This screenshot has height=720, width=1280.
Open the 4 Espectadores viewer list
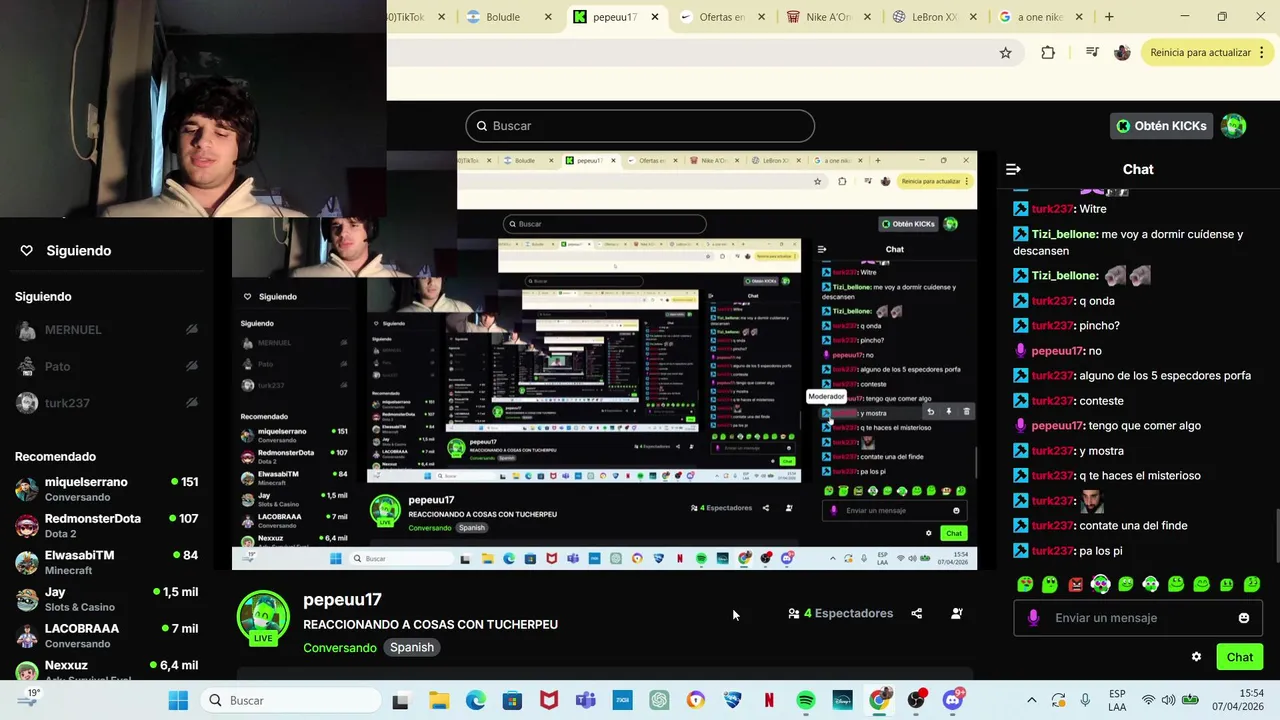click(840, 613)
